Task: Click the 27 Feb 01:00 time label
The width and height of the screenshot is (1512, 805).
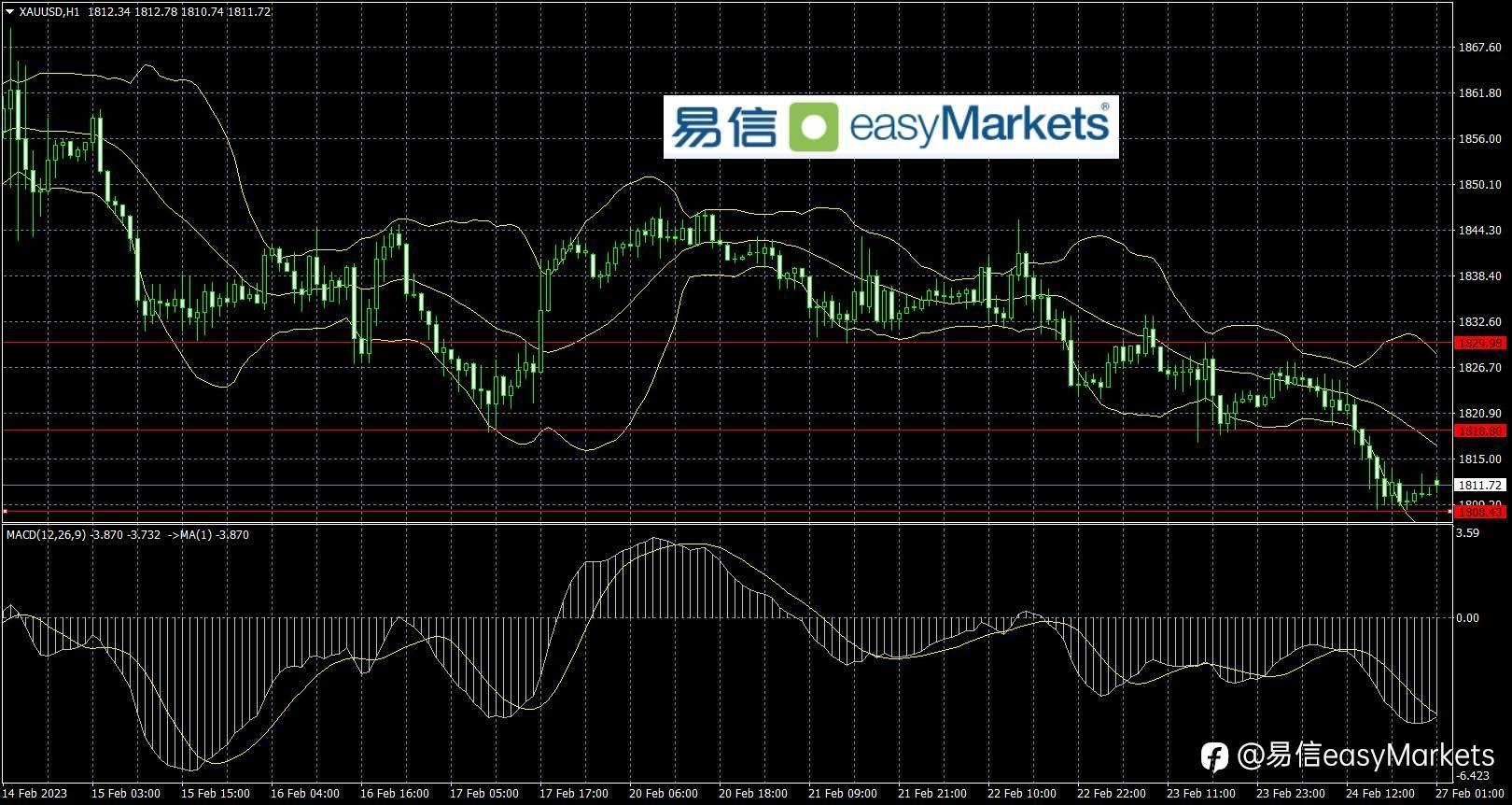Action: coord(1470,794)
